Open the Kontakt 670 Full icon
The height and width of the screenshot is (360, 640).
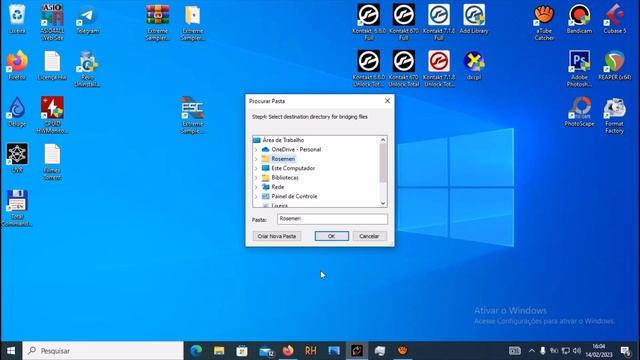tap(404, 22)
